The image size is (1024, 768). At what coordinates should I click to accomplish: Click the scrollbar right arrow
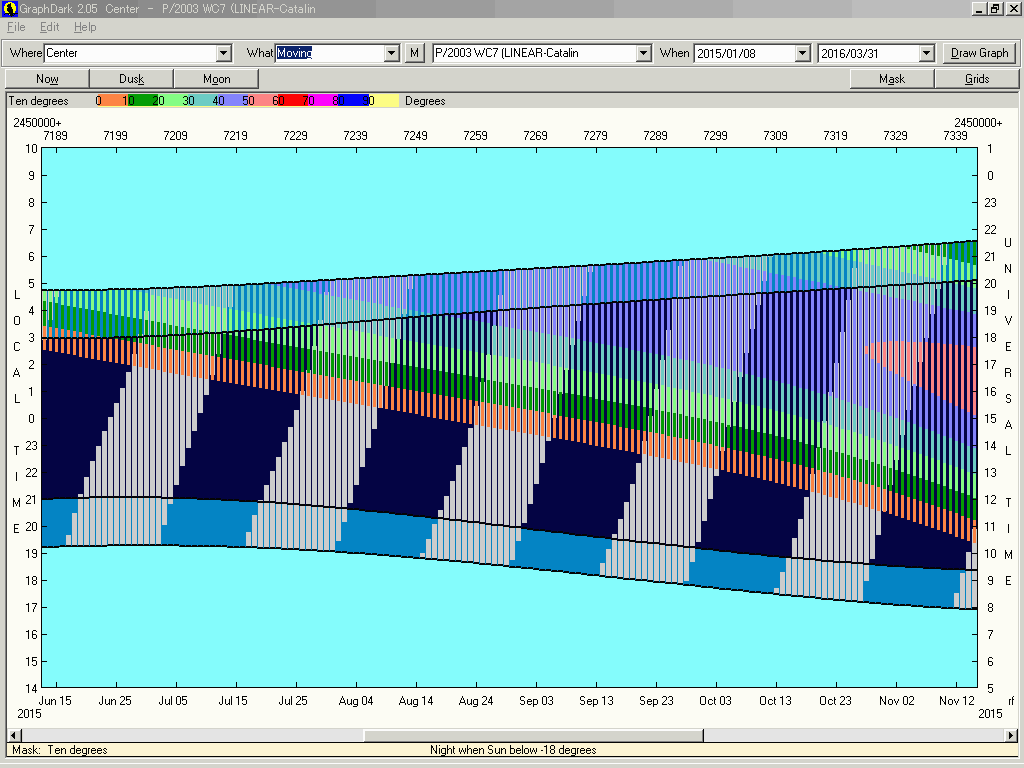(x=1011, y=735)
